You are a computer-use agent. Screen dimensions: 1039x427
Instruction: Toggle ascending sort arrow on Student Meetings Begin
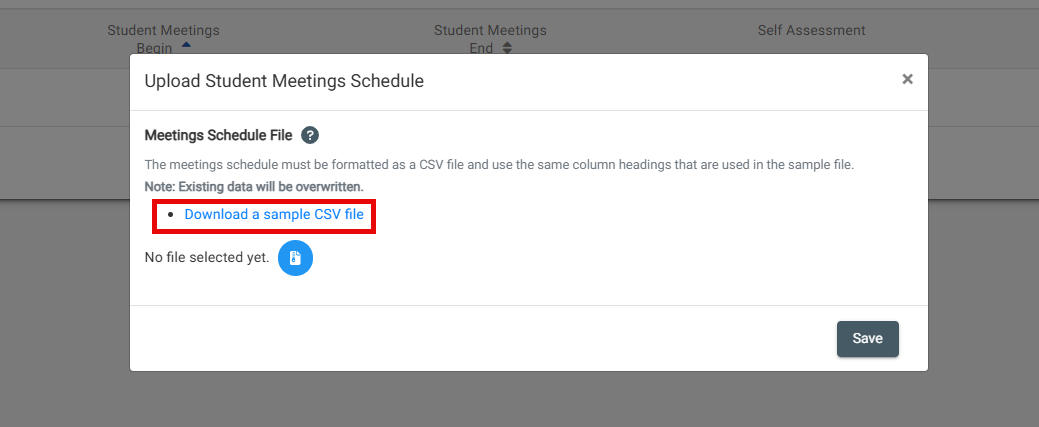(186, 46)
